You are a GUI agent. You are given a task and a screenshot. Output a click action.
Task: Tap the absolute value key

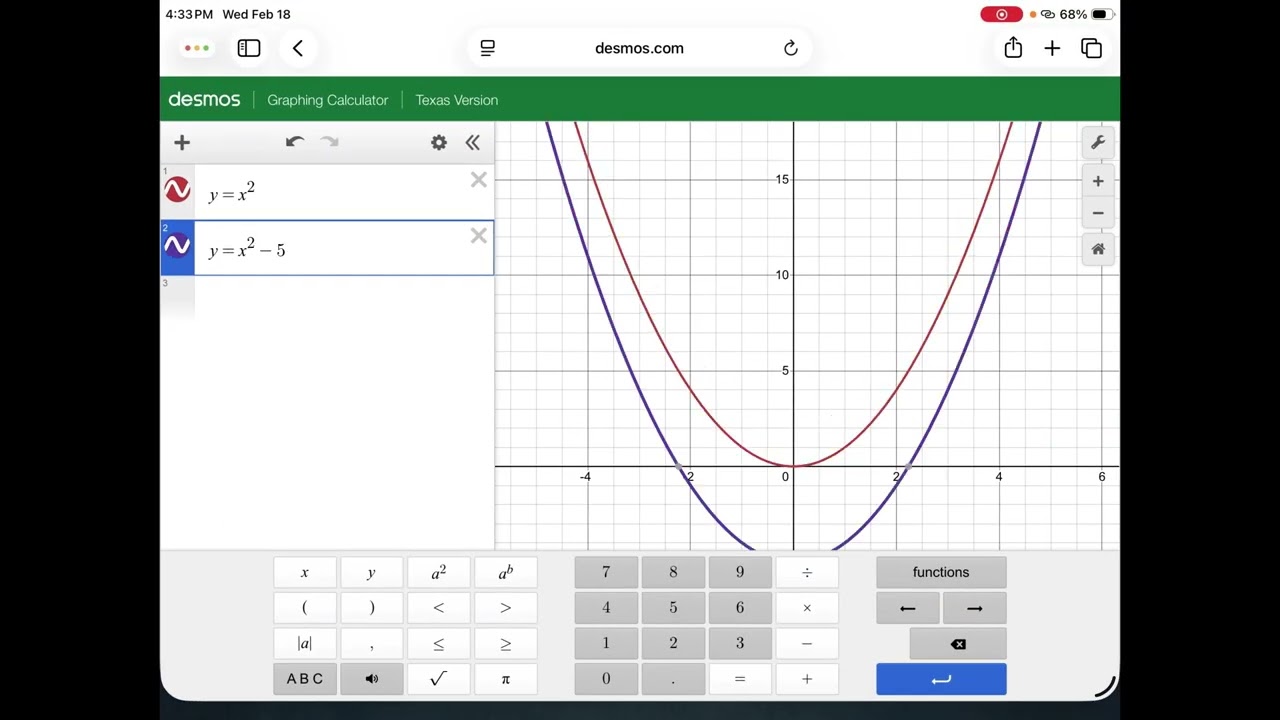click(x=305, y=643)
